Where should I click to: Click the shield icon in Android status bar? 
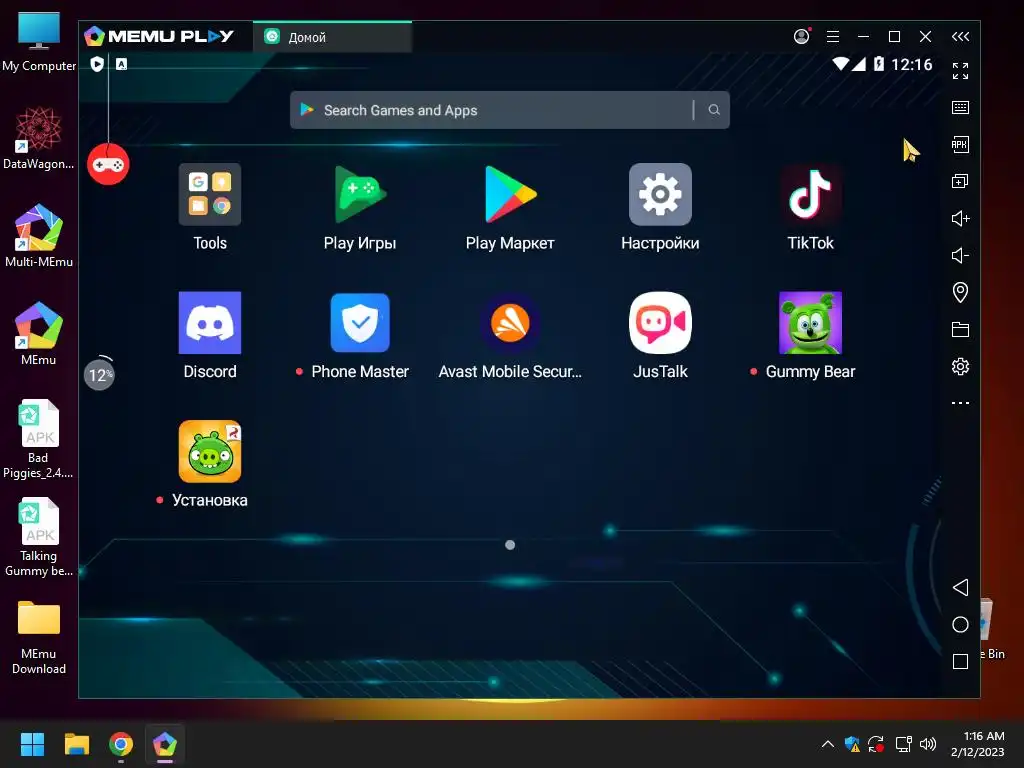click(x=97, y=64)
